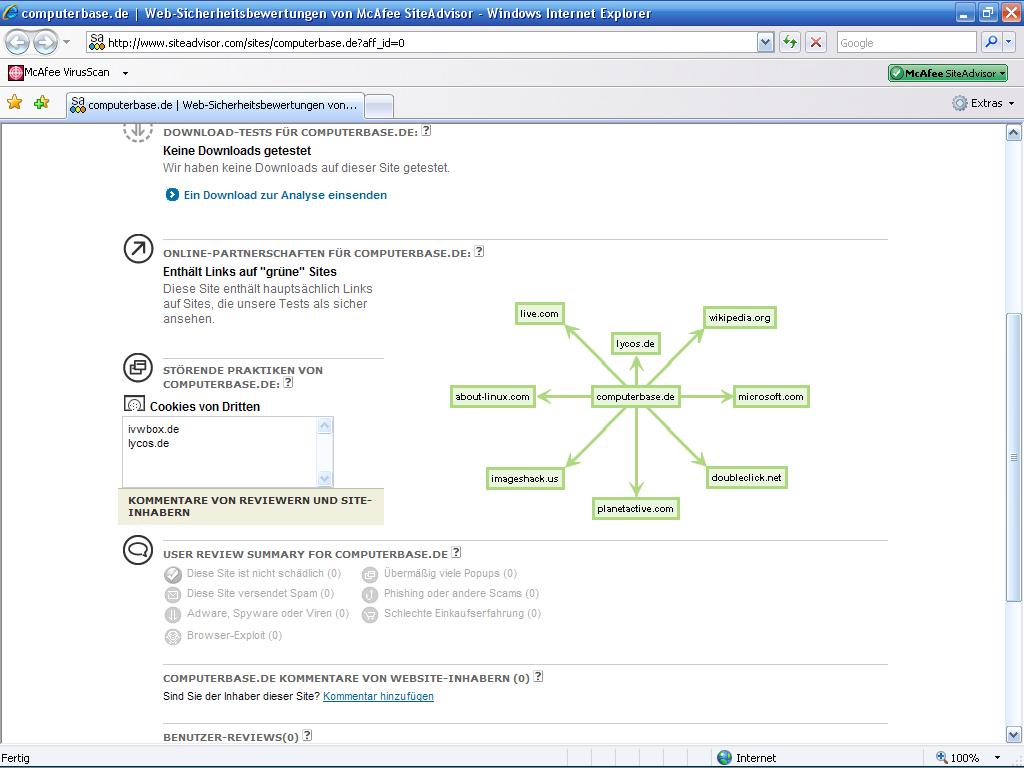
Task: Select lycos.de in the cookies list
Action: click(x=148, y=443)
